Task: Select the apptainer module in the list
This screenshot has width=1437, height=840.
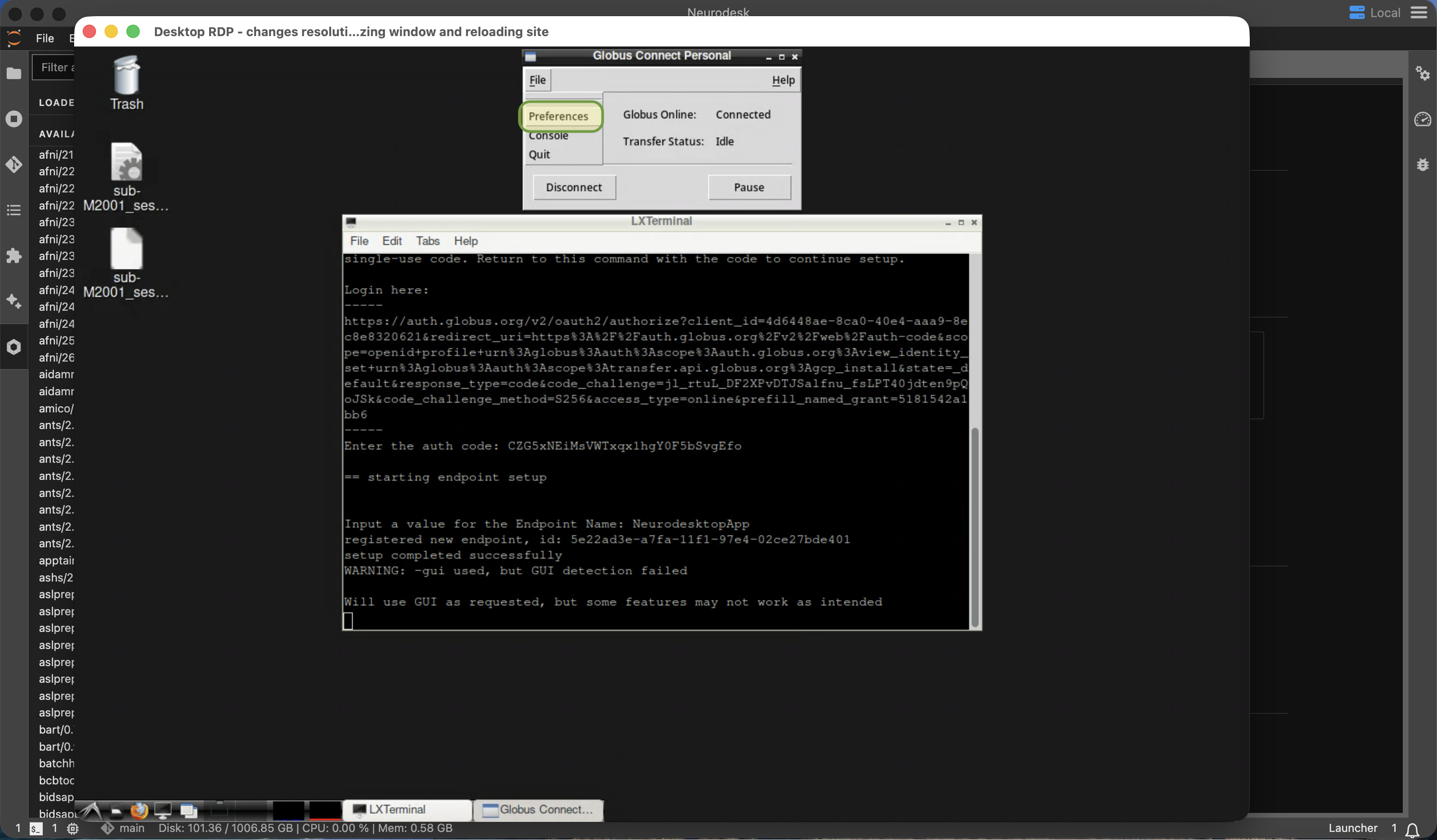Action: [56, 561]
